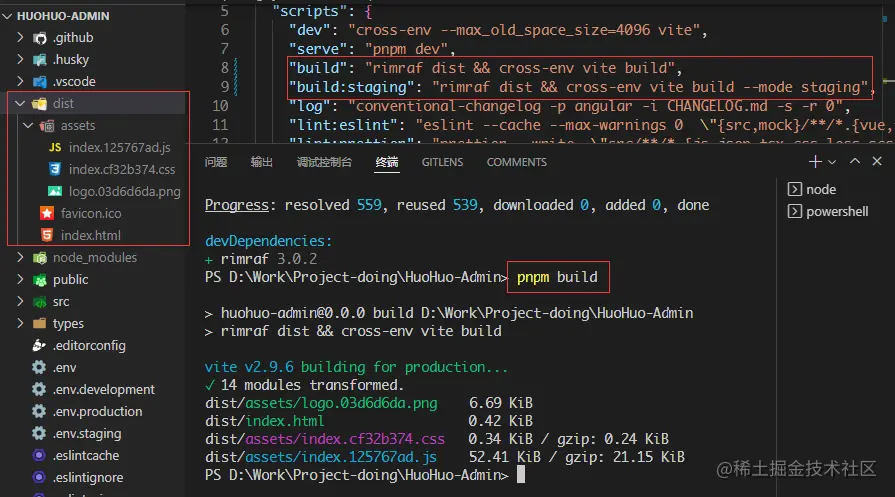Expand the src folder chevron
Screen dimensions: 895x497
click(20, 301)
